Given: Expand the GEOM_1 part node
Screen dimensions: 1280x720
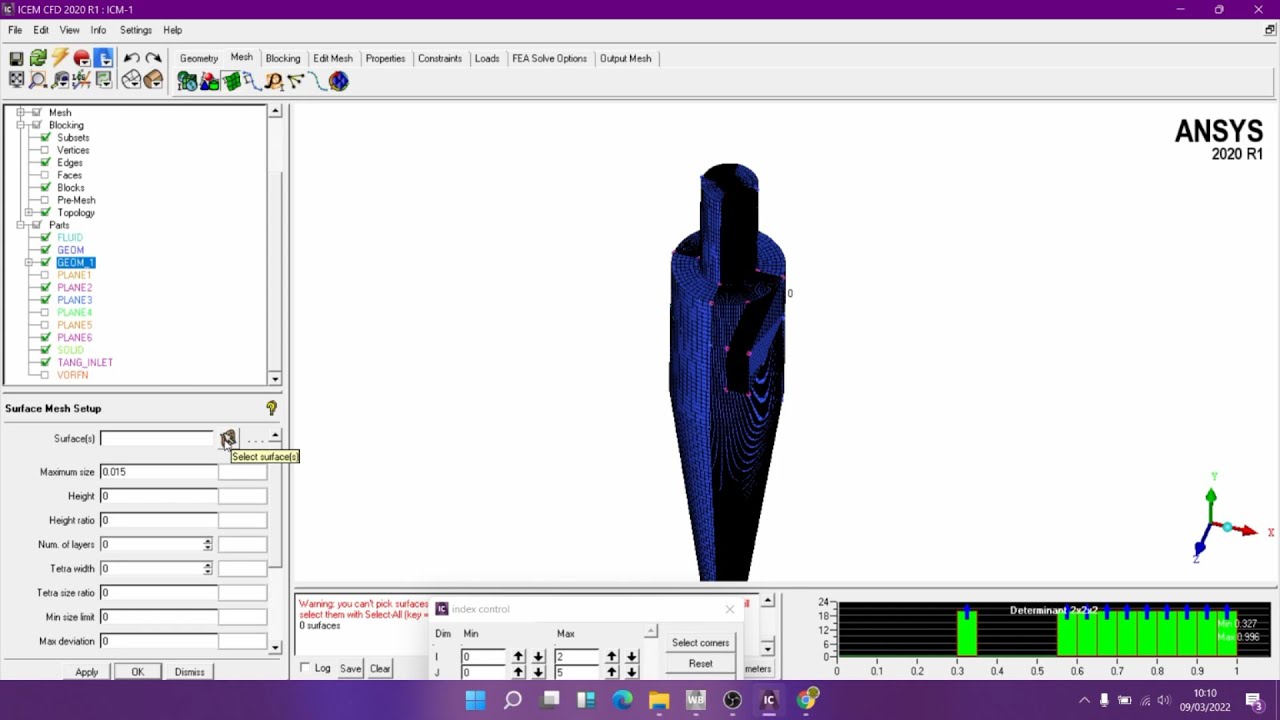Looking at the screenshot, I should pyautogui.click(x=29, y=263).
